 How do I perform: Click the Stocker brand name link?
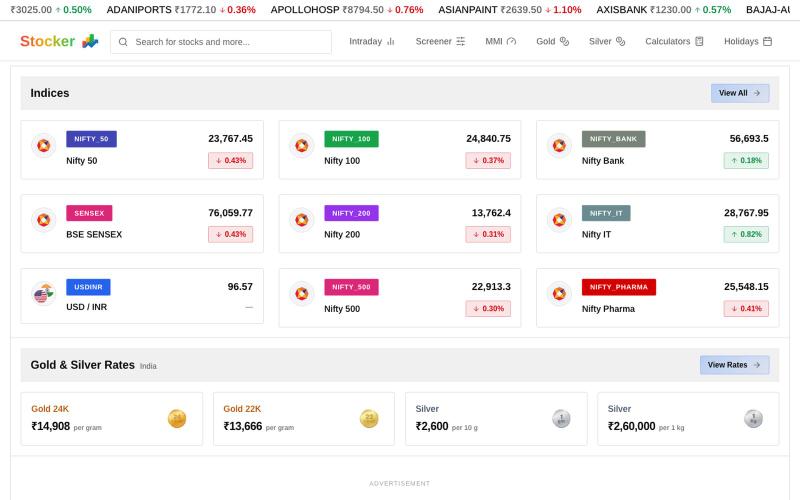pyautogui.click(x=47, y=41)
